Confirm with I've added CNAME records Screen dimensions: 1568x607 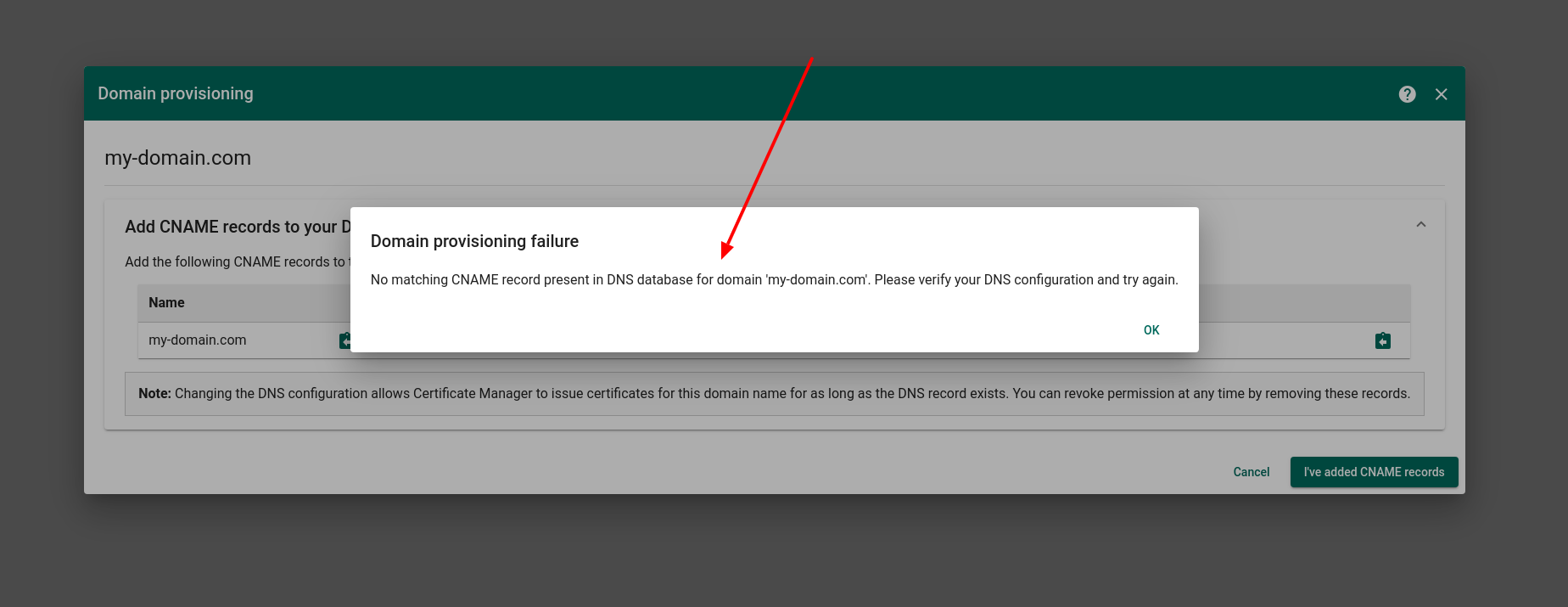1373,472
